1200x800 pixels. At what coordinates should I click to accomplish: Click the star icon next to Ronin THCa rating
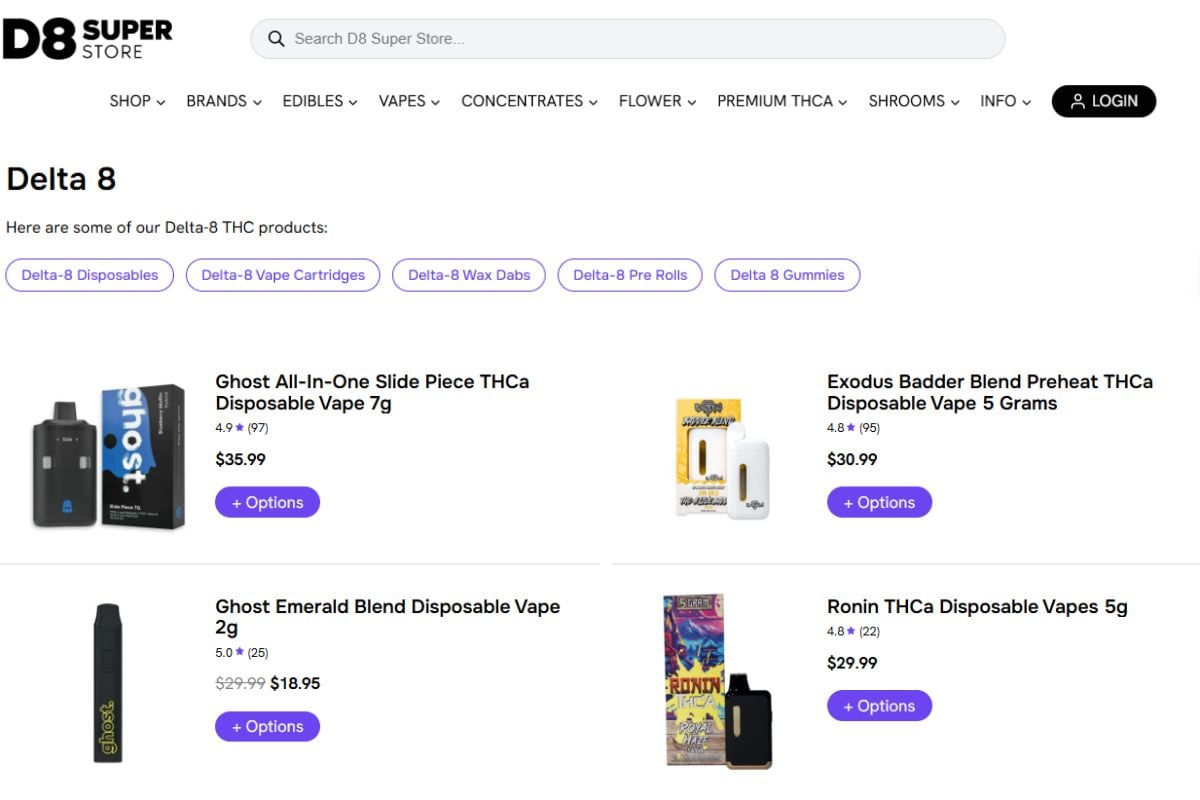(852, 631)
